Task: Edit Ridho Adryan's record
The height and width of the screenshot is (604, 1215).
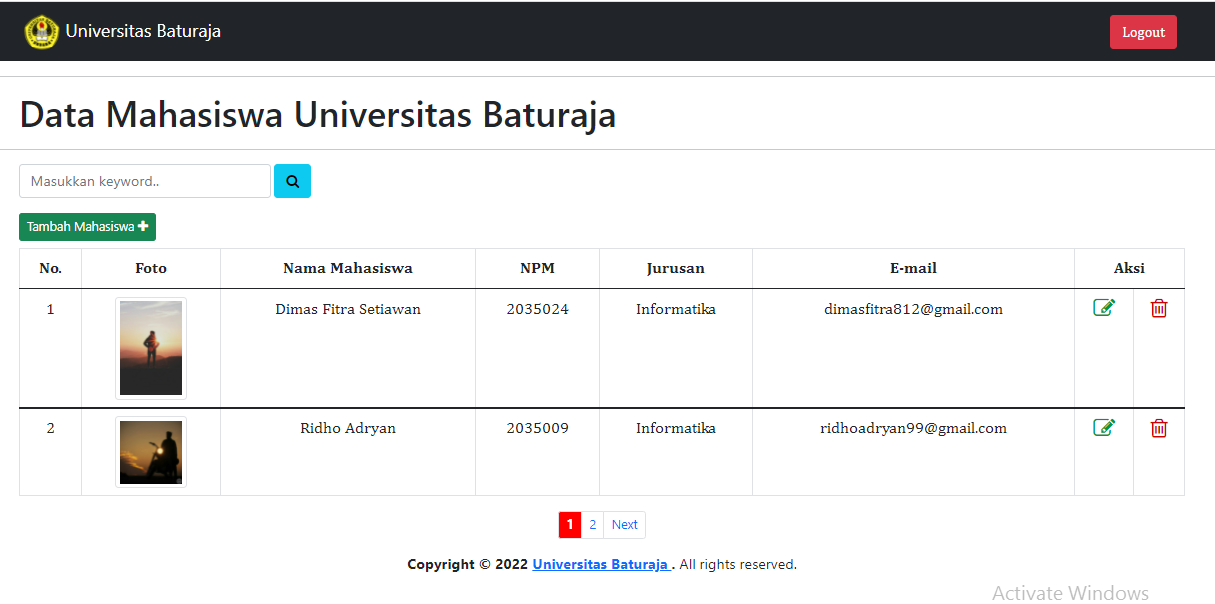Action: [x=1104, y=428]
